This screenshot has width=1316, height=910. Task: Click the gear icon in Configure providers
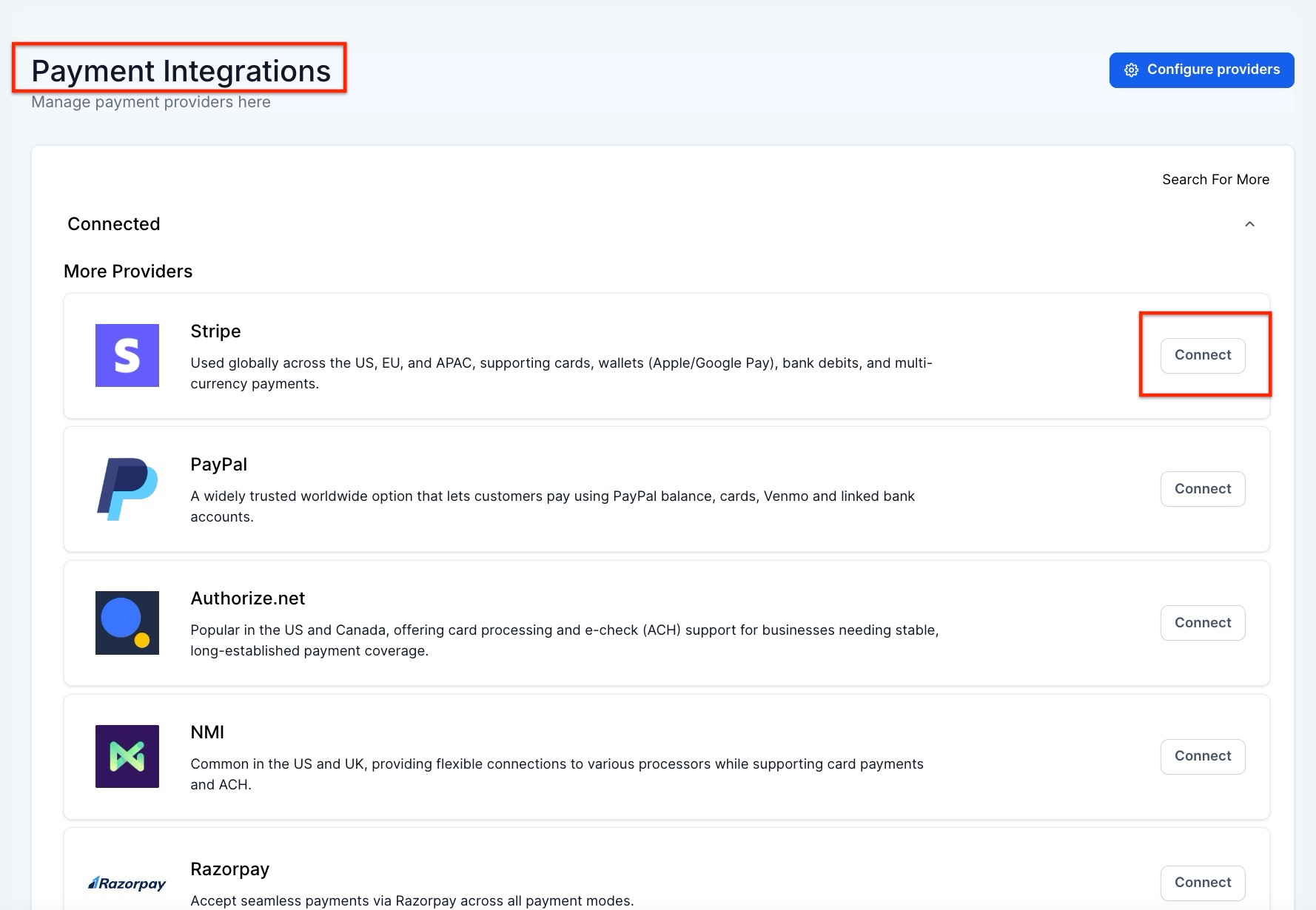pyautogui.click(x=1131, y=70)
